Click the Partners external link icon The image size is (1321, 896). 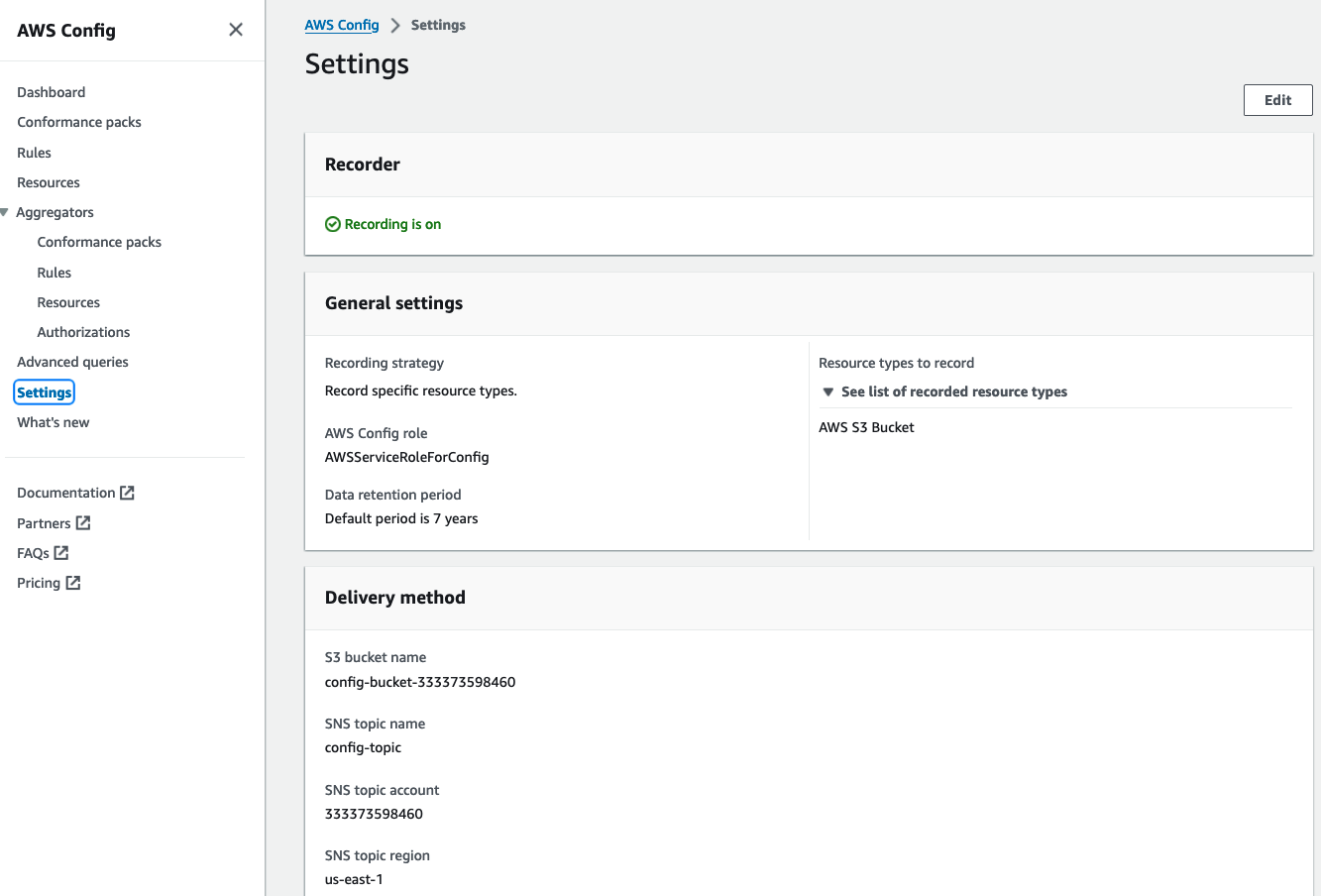click(83, 522)
